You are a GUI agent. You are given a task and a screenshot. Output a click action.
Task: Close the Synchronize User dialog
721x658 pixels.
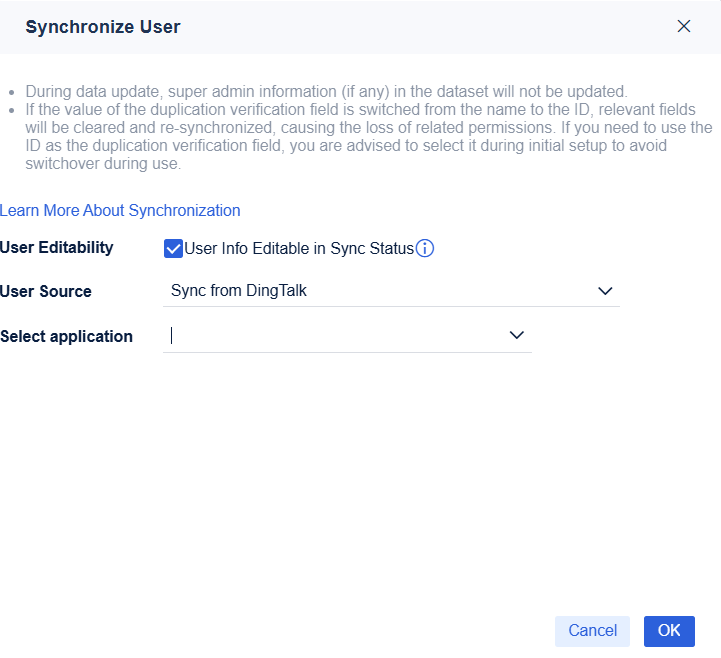(684, 27)
